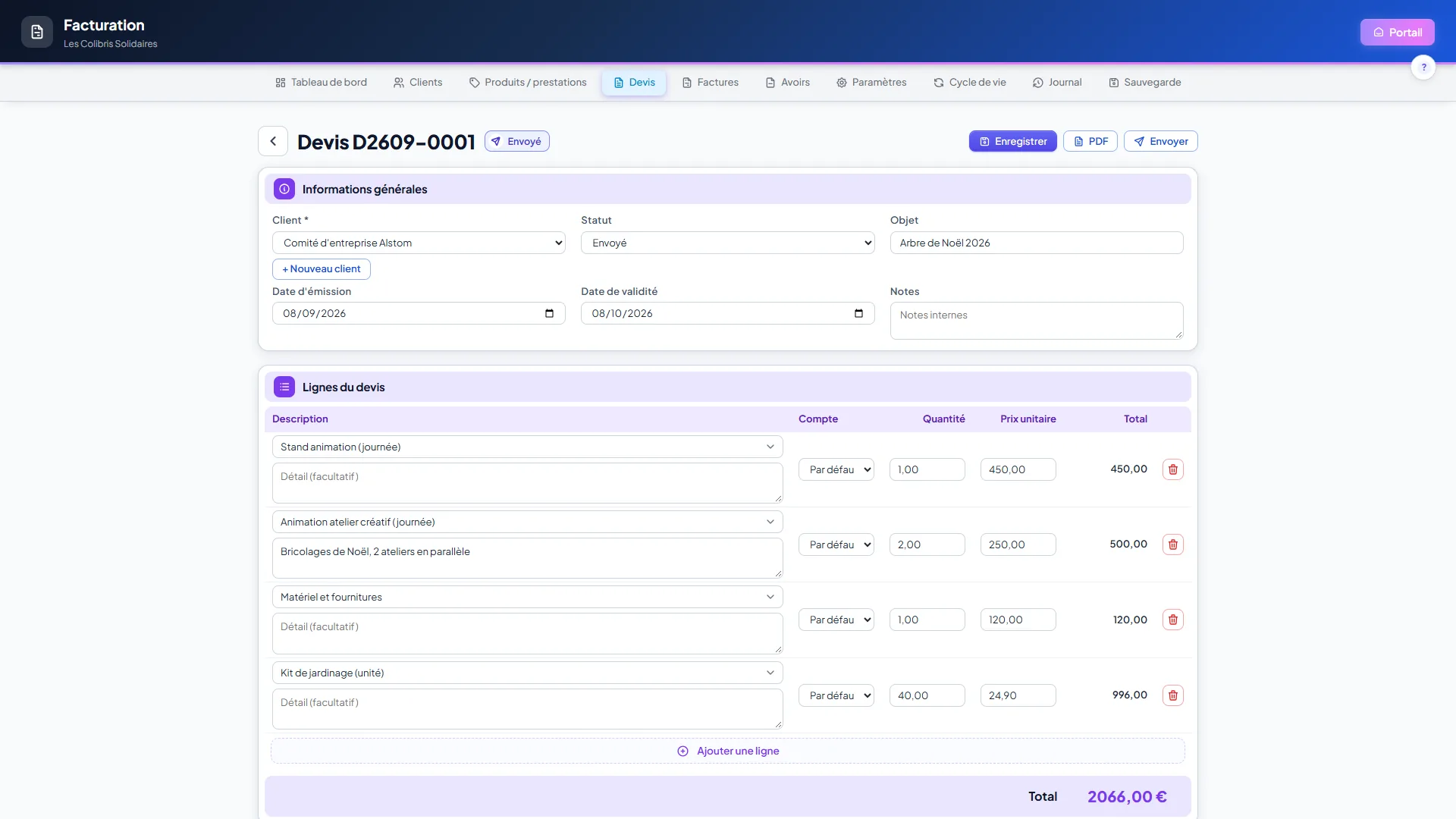Click the Informations générales section icon
1456x819 pixels.
[x=284, y=189]
